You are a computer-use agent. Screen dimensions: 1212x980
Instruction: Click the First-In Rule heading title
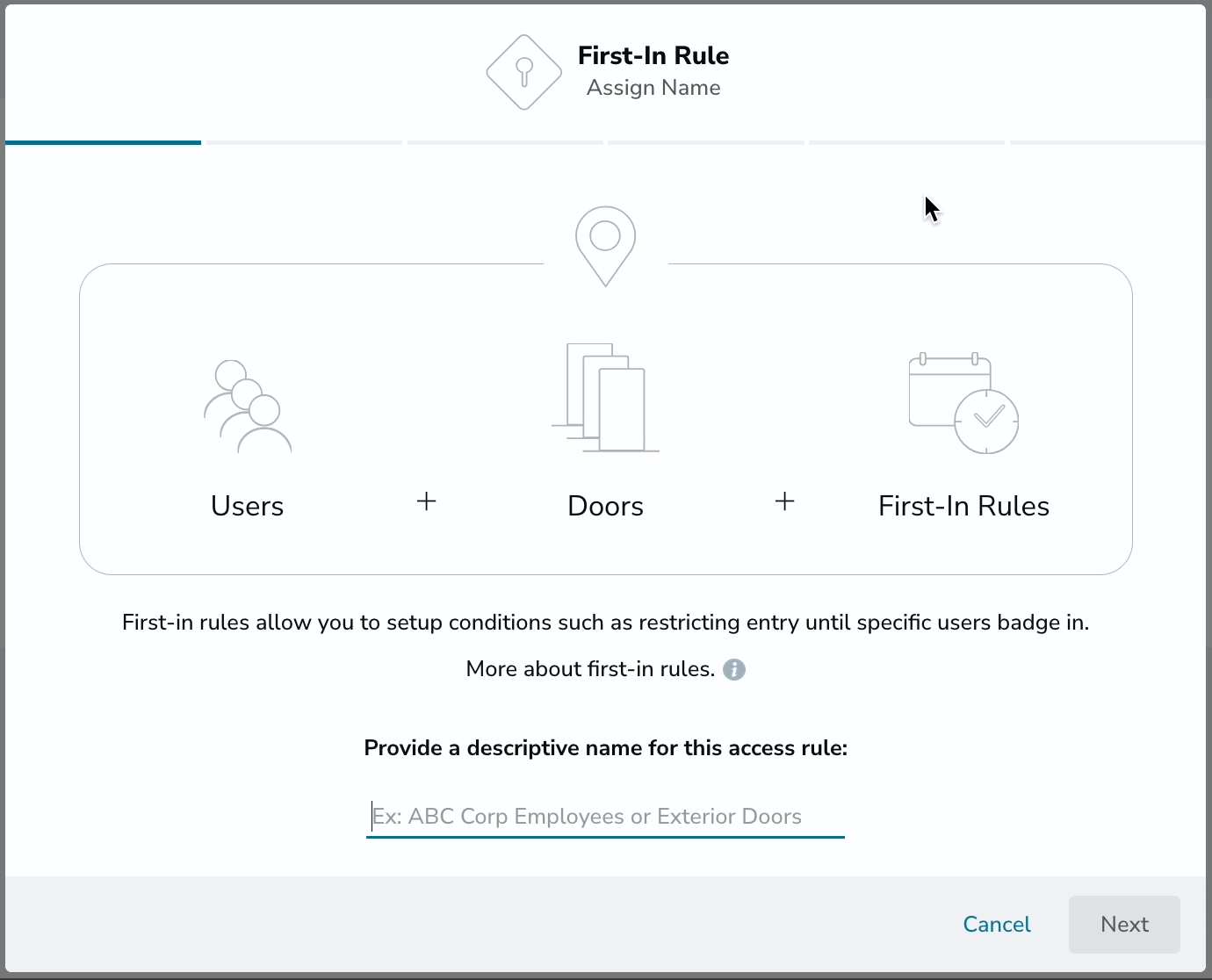[x=653, y=56]
